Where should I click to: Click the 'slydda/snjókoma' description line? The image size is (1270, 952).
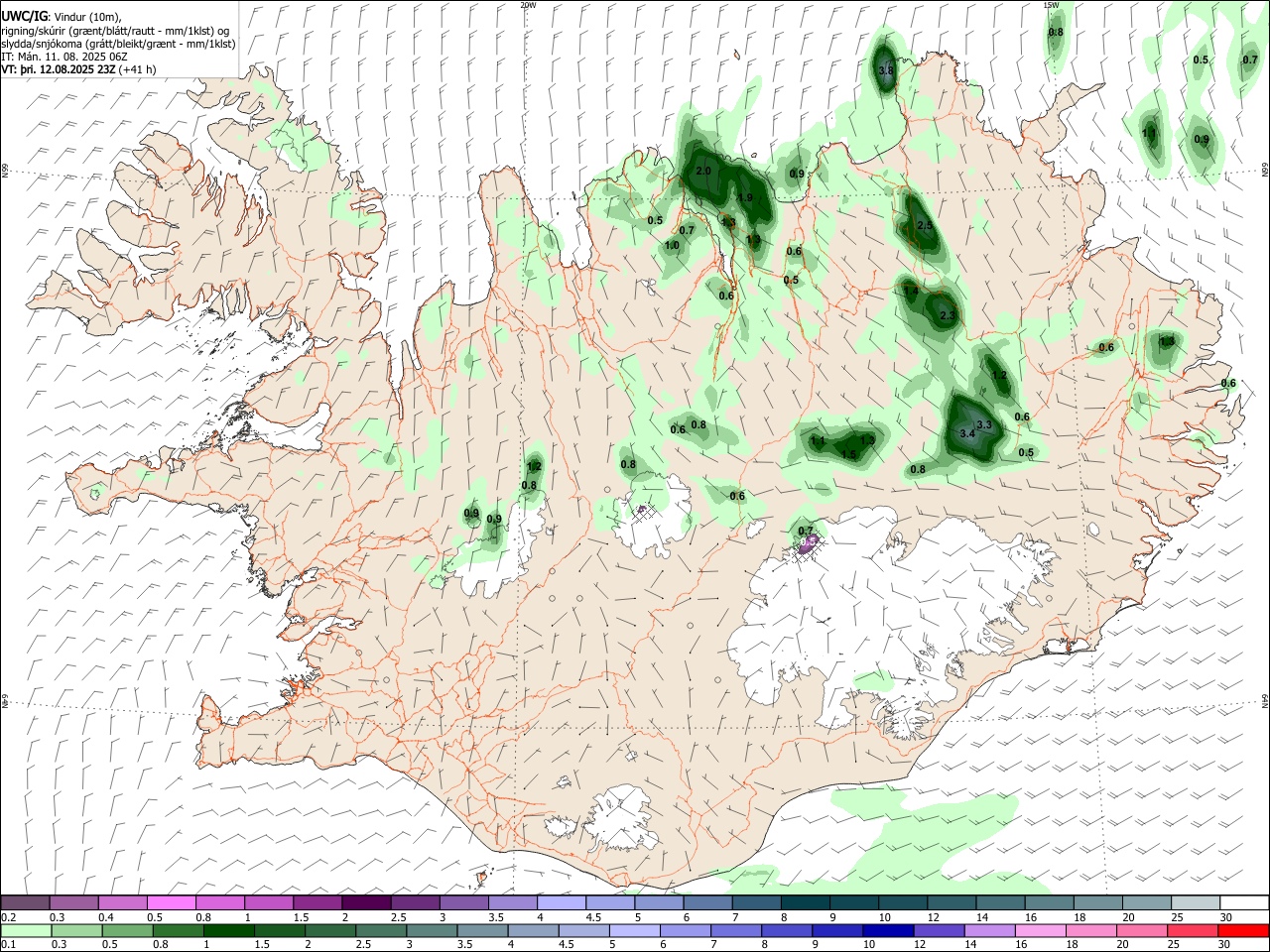tap(118, 44)
